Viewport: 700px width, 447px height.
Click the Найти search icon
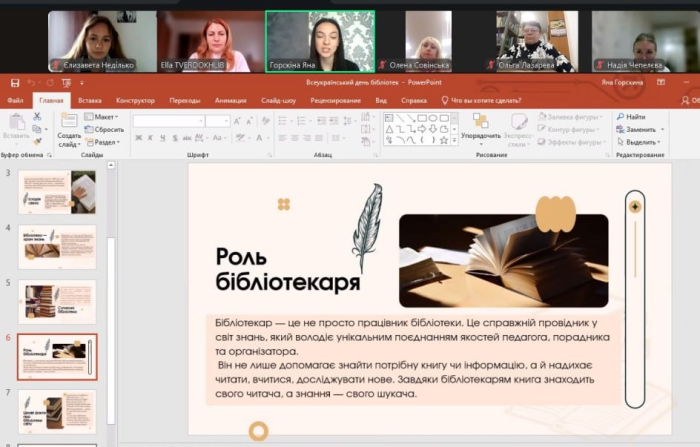tap(620, 117)
